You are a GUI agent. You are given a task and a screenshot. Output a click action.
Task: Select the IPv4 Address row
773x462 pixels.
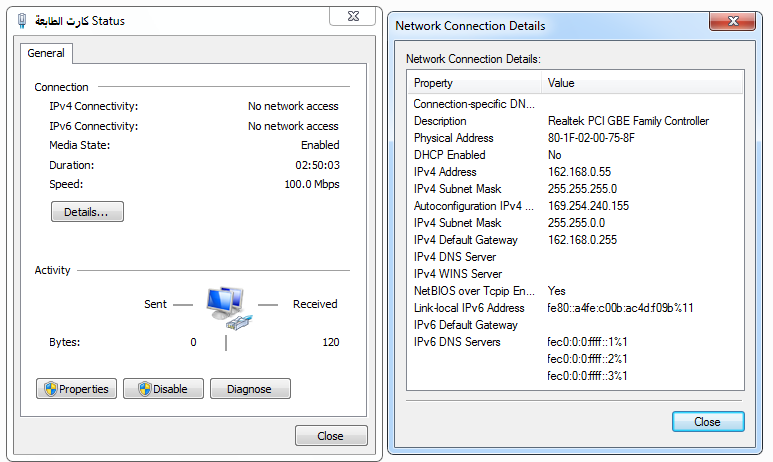click(x=575, y=172)
